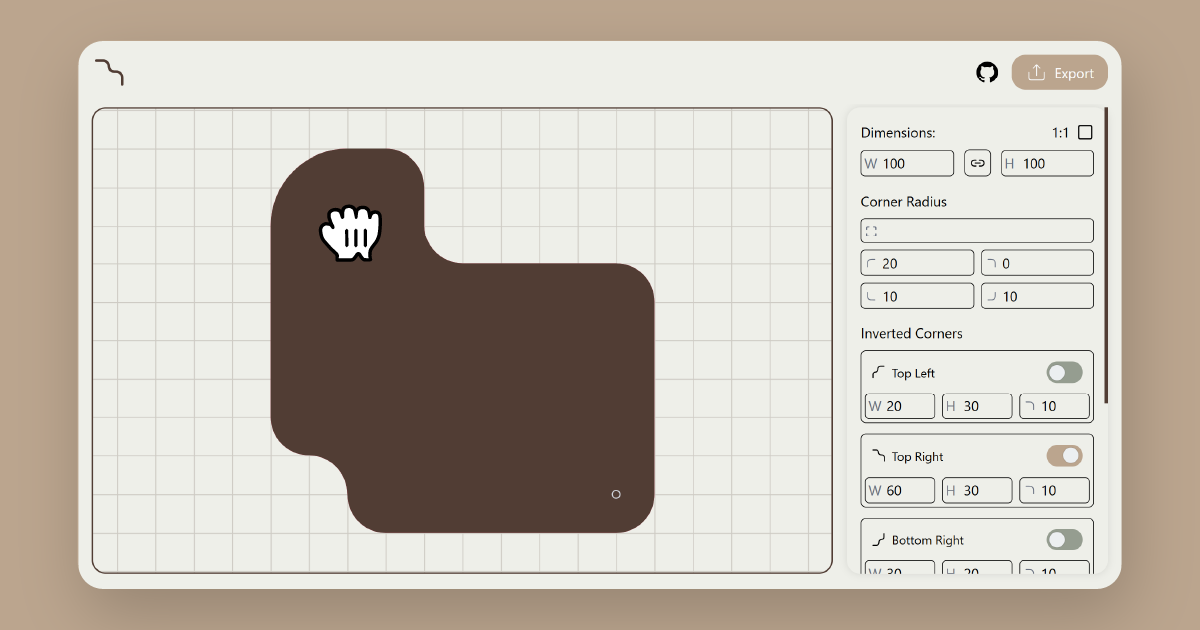Click the chain link icon between W and H
The width and height of the screenshot is (1200, 630).
coord(977,162)
